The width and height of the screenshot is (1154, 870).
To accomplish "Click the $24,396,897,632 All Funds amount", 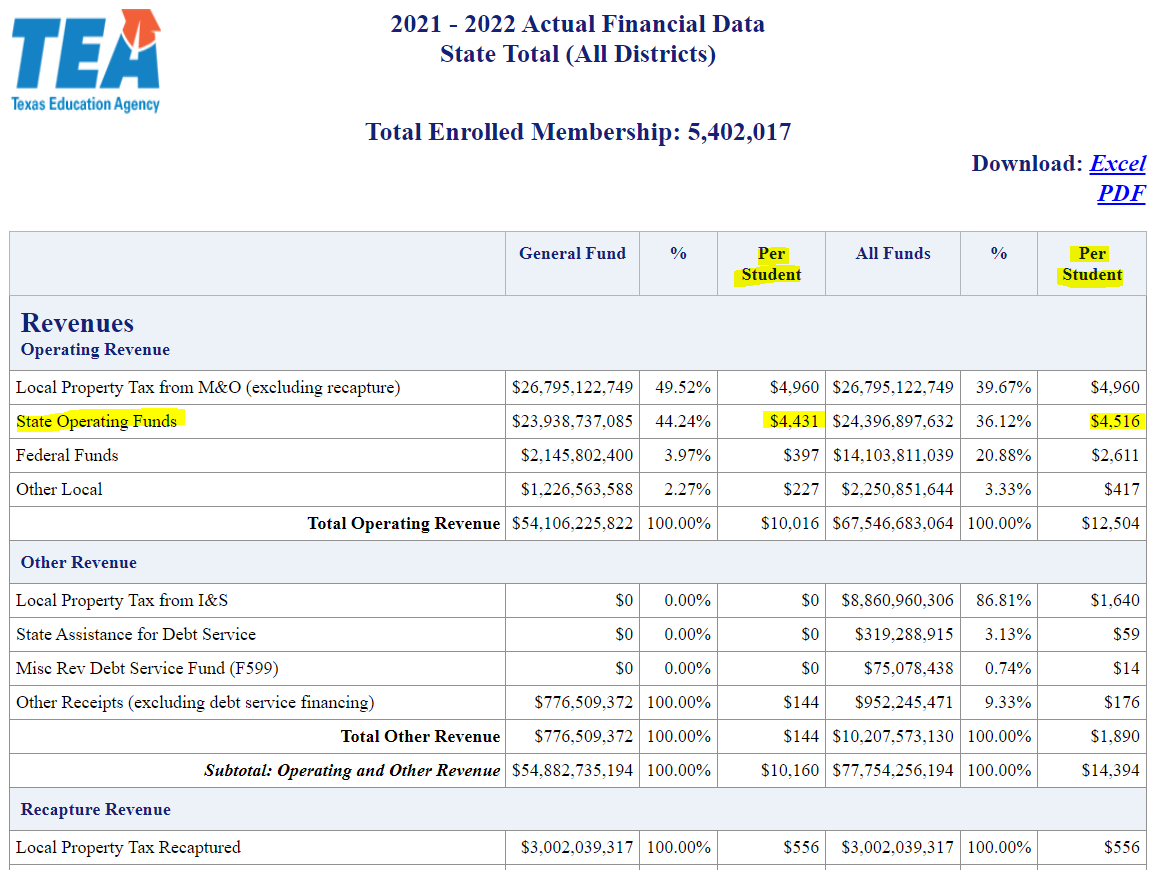I will [893, 421].
